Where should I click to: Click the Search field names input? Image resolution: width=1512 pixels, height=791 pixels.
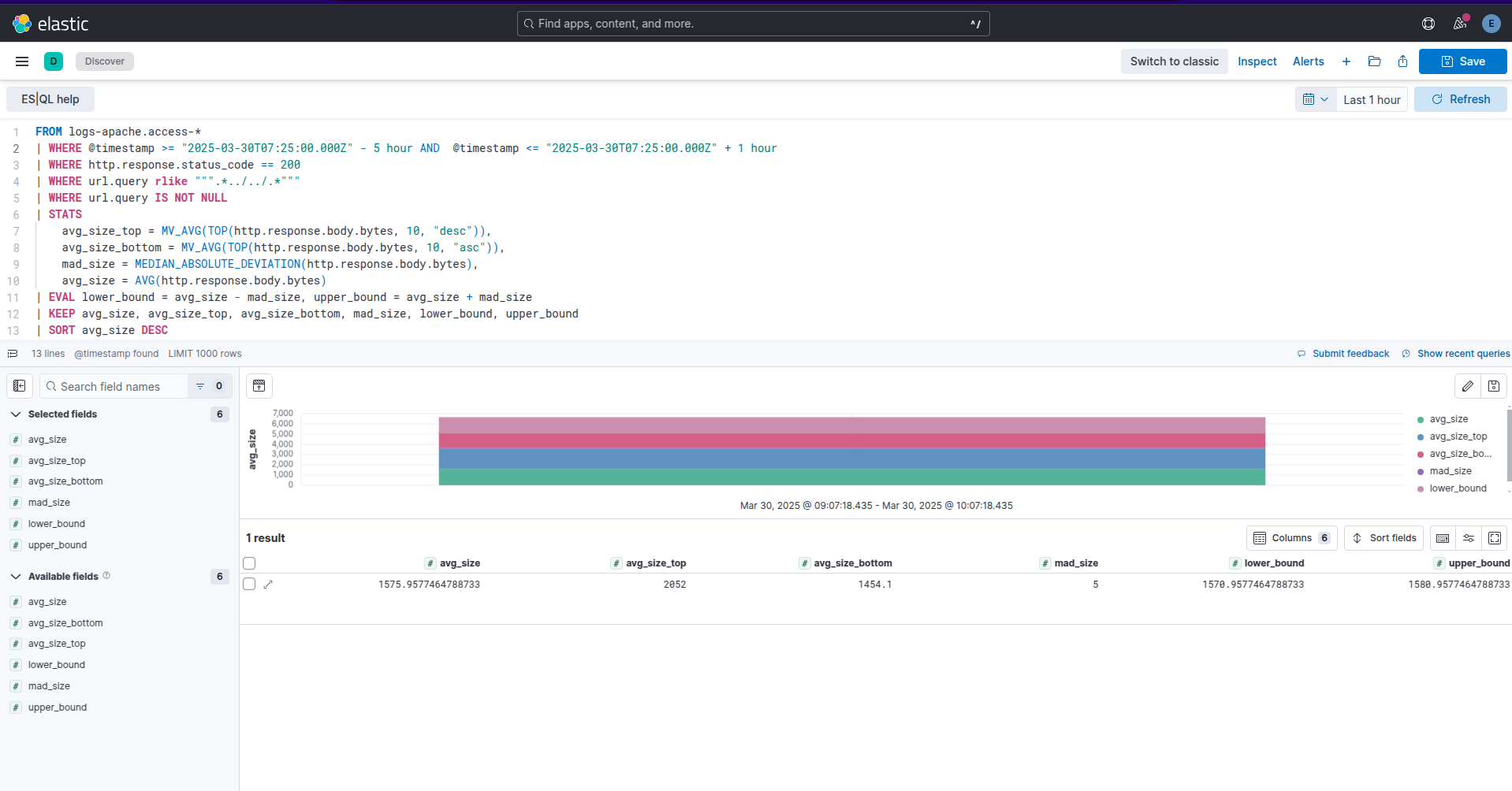[118, 386]
